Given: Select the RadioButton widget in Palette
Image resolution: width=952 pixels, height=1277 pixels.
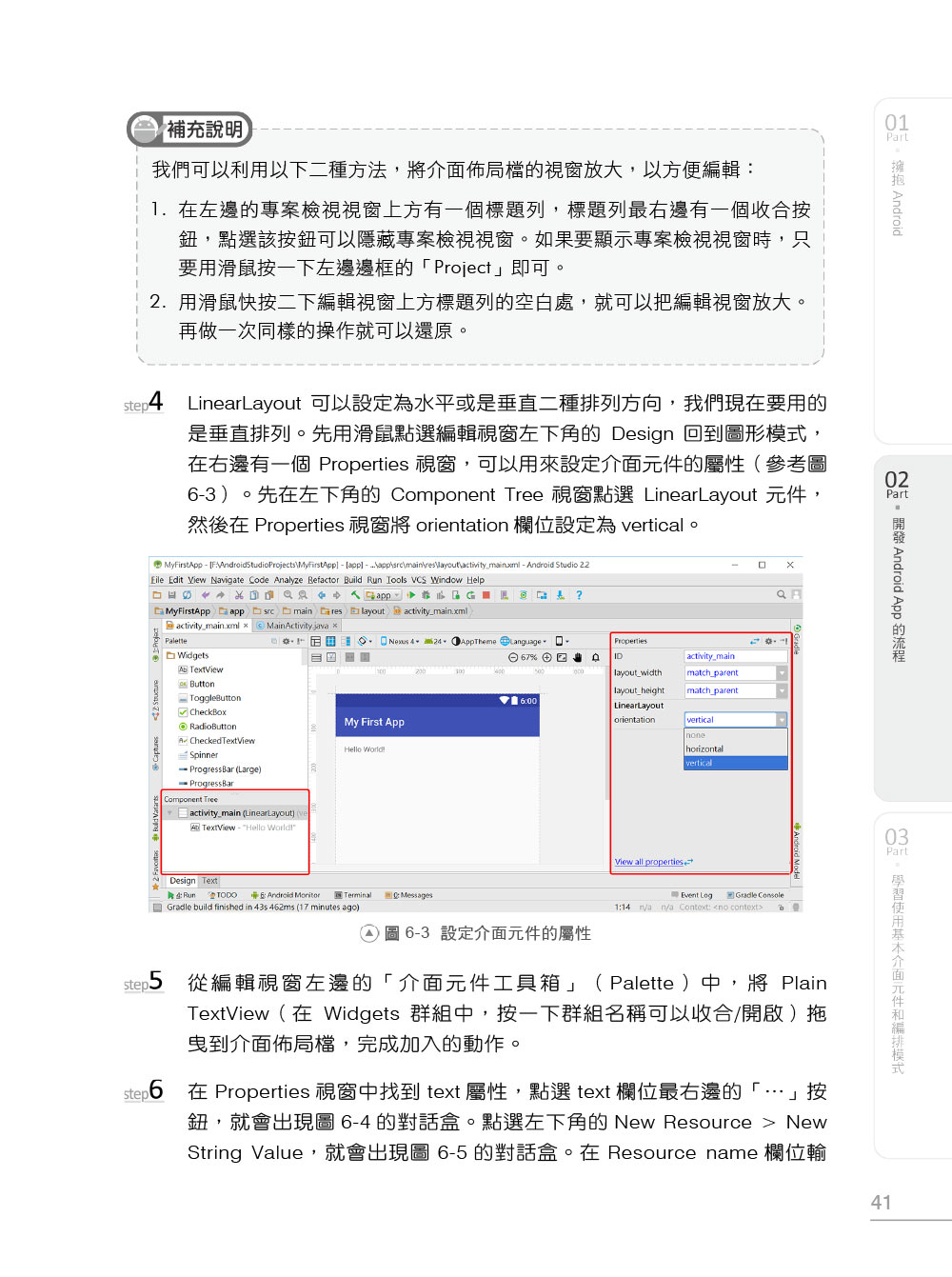Looking at the screenshot, I should pyautogui.click(x=207, y=727).
